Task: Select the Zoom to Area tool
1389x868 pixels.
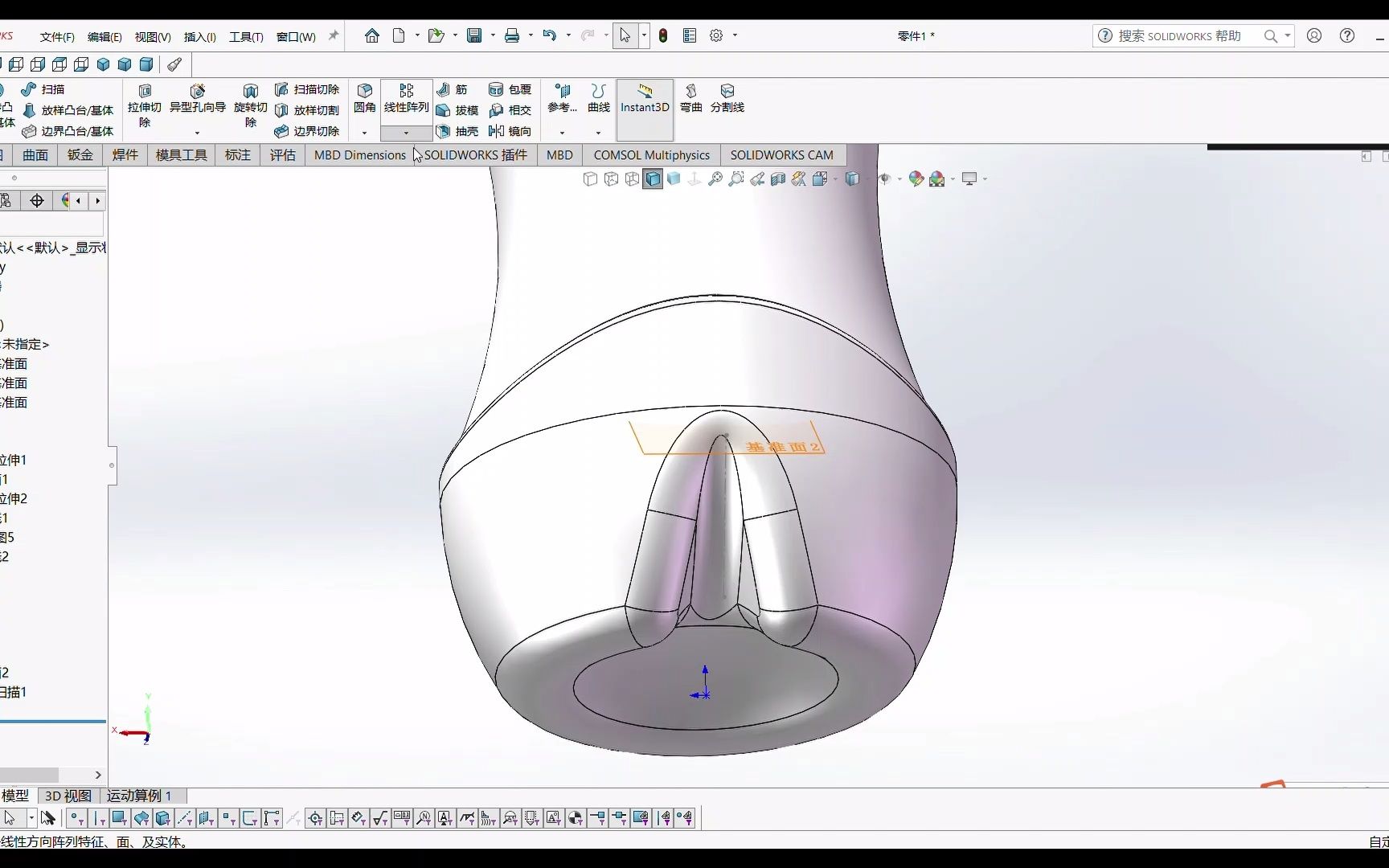Action: click(735, 178)
